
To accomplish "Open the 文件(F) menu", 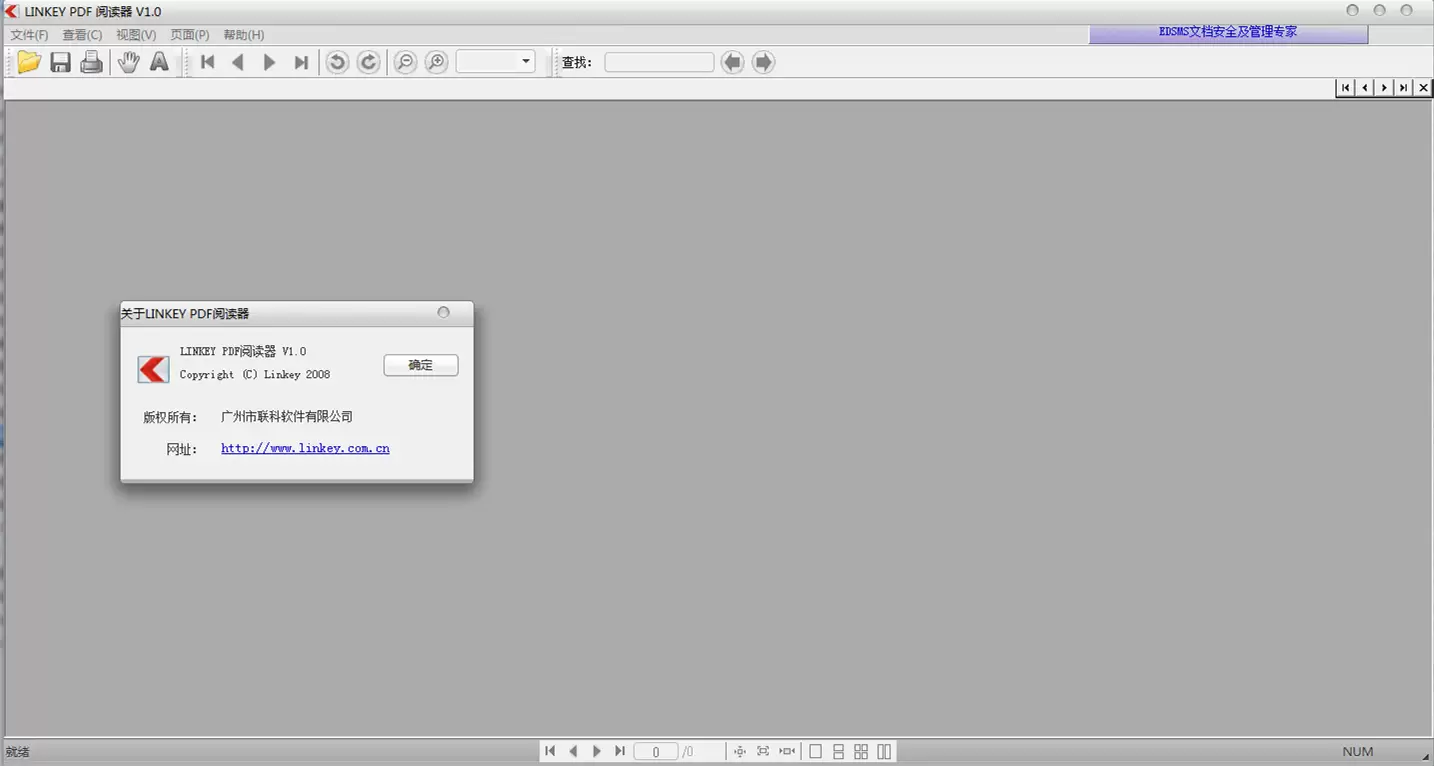I will (x=29, y=35).
